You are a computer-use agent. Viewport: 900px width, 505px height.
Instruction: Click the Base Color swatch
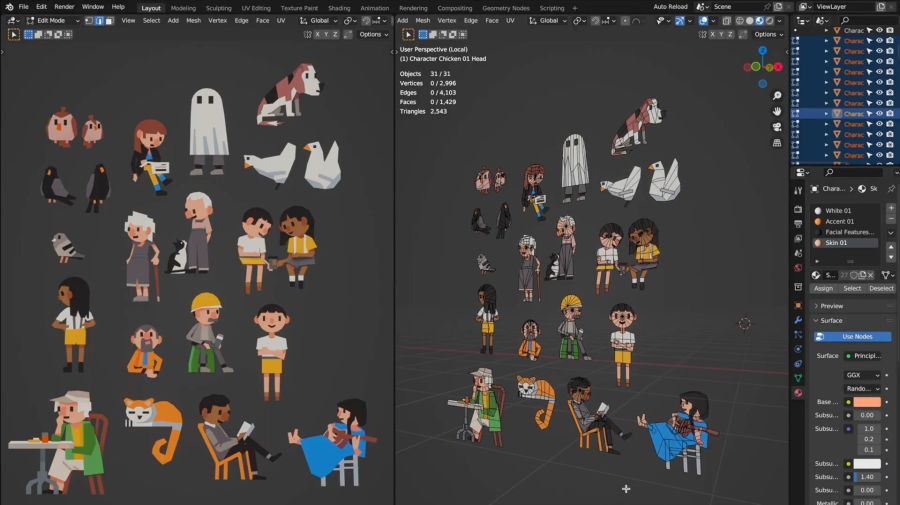(x=866, y=401)
